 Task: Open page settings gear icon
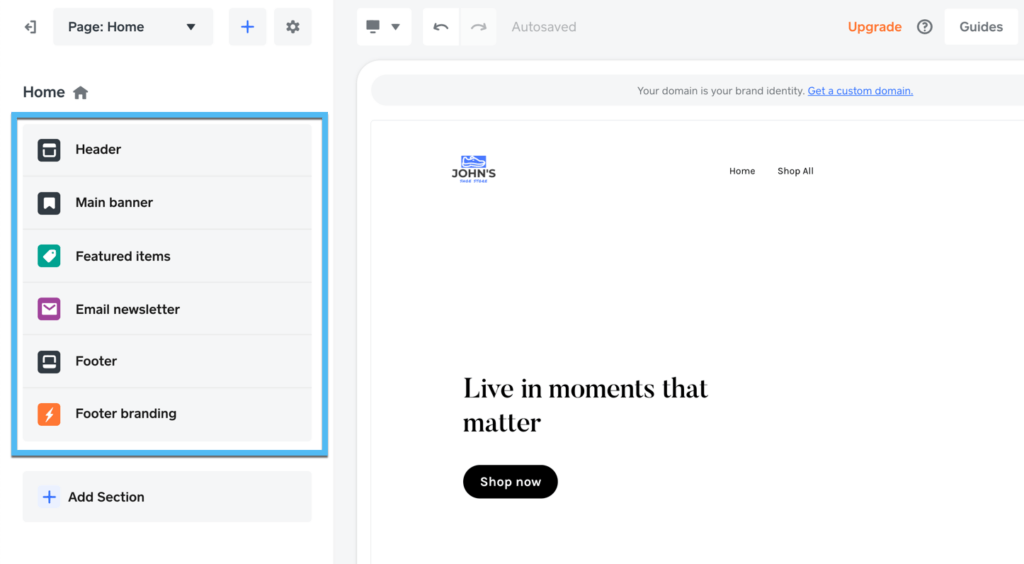click(293, 27)
